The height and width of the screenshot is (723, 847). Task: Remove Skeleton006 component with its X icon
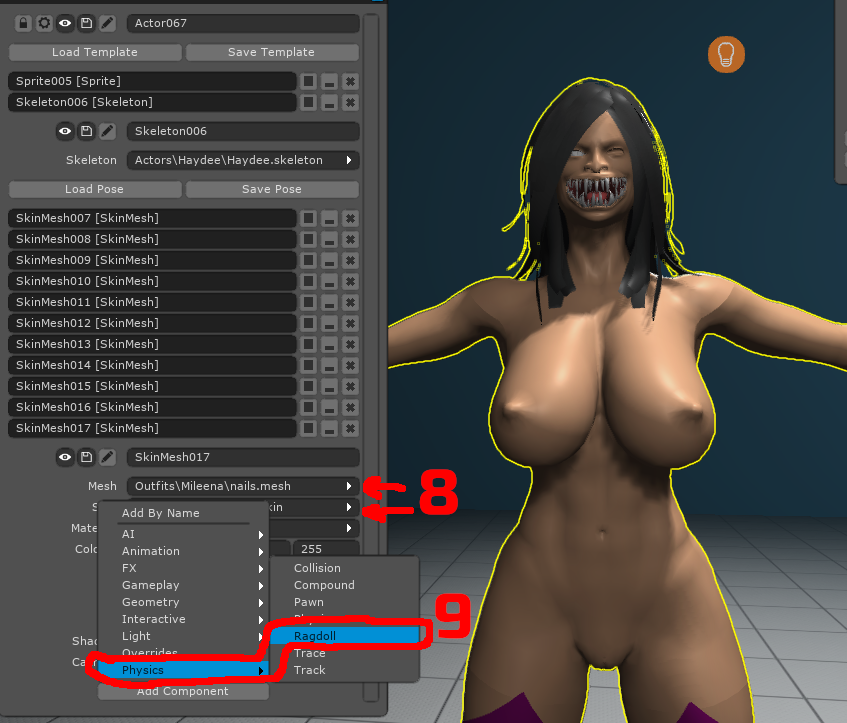click(350, 103)
